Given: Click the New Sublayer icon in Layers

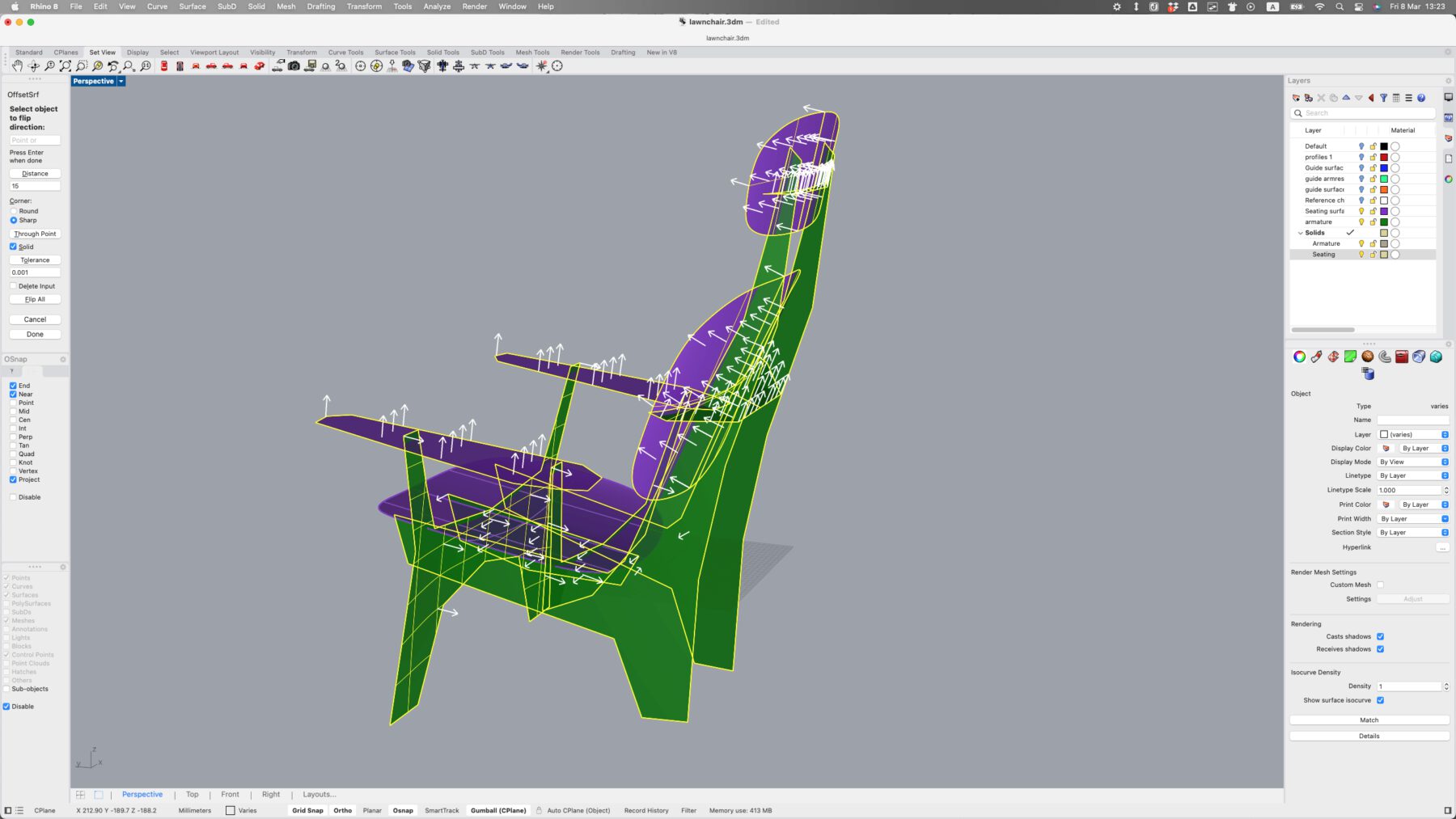Looking at the screenshot, I should click(x=1309, y=98).
